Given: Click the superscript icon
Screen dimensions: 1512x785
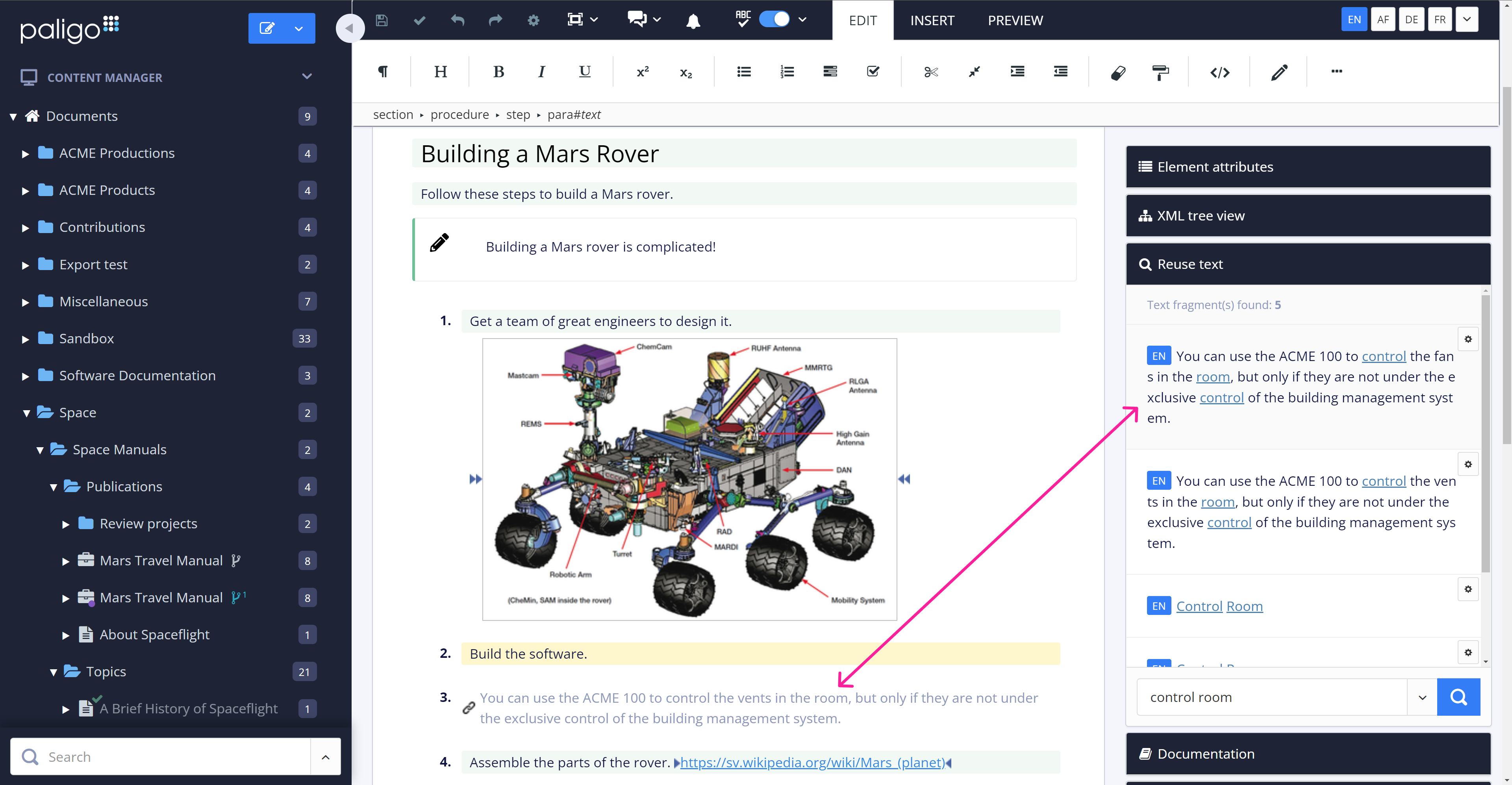Looking at the screenshot, I should [643, 72].
